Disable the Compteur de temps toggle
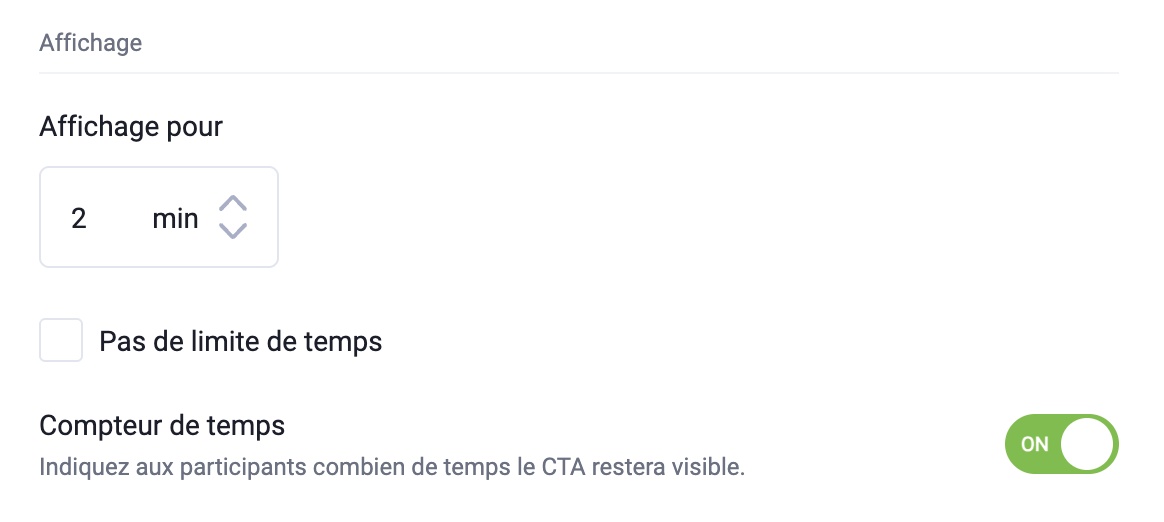1164x522 pixels. point(1061,443)
